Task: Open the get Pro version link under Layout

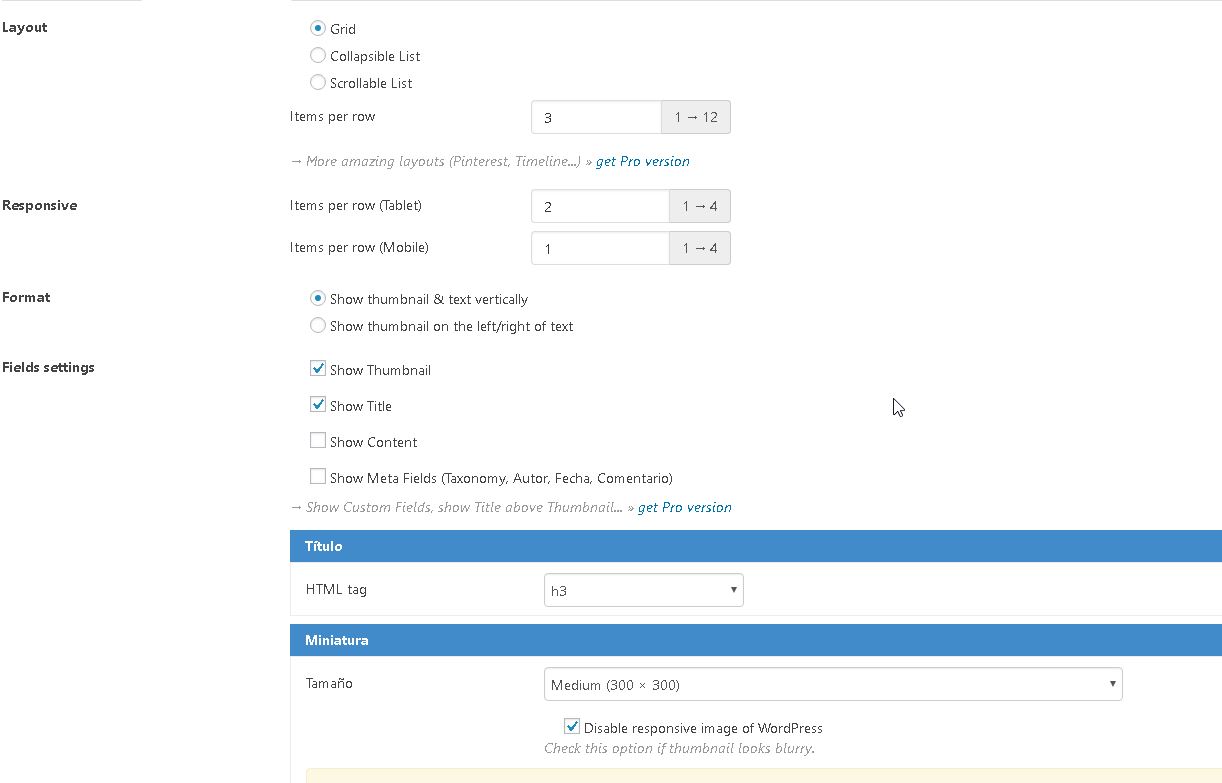Action: tap(642, 161)
